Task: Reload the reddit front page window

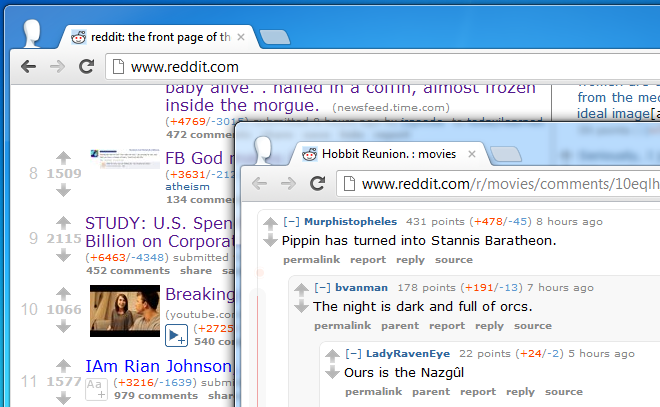Action: pos(86,67)
